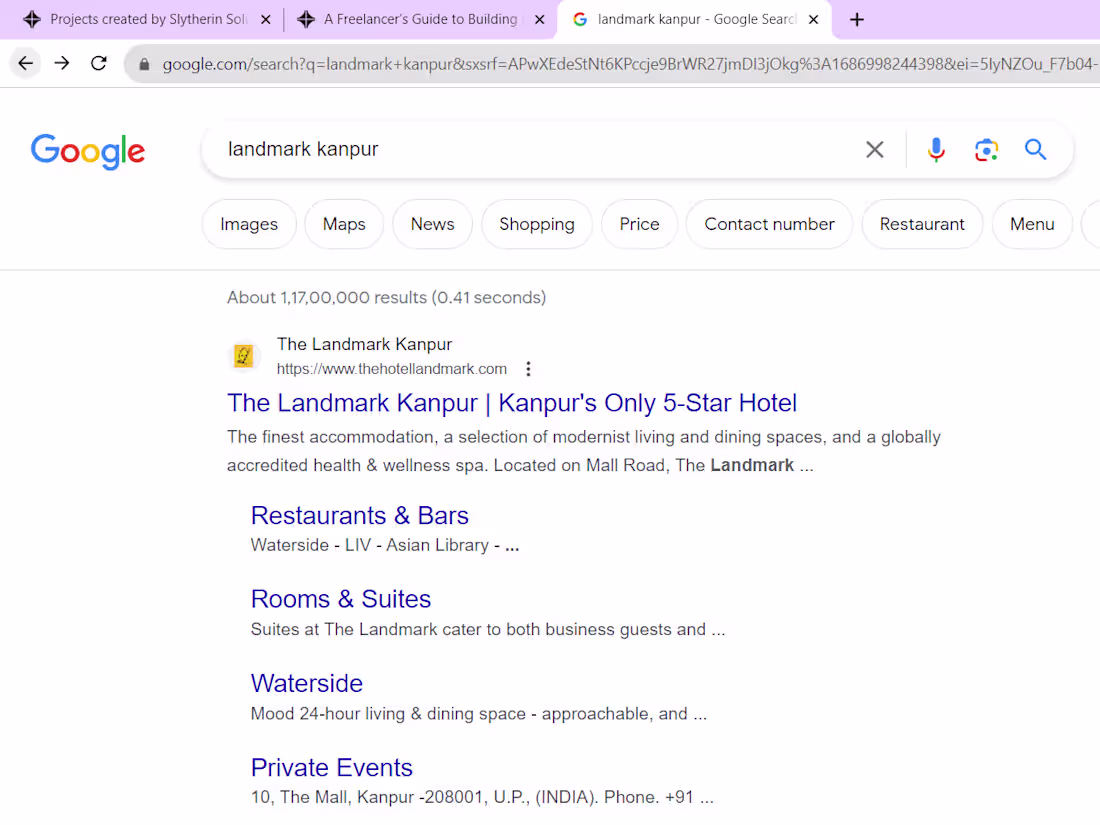Start a voice search with the microphone icon
The width and height of the screenshot is (1100, 825).
936,149
